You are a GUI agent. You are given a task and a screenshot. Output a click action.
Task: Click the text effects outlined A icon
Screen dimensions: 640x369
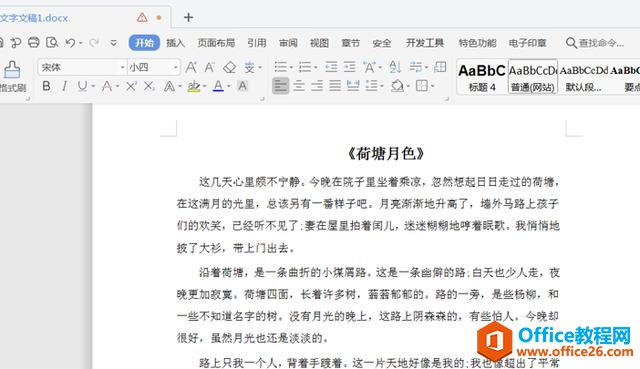click(169, 86)
